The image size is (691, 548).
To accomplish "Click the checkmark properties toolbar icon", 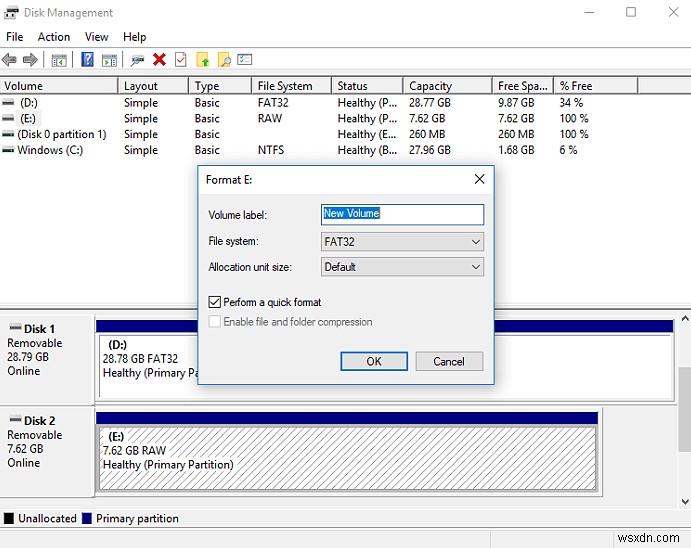I will click(x=181, y=59).
